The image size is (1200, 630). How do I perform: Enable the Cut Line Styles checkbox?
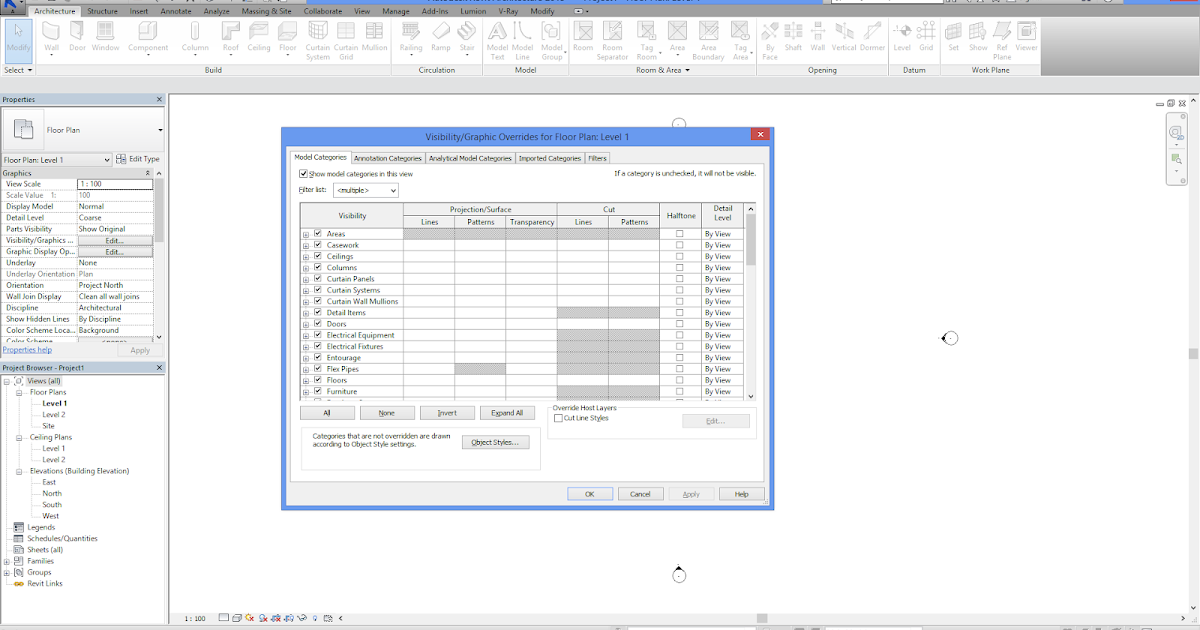(557, 418)
